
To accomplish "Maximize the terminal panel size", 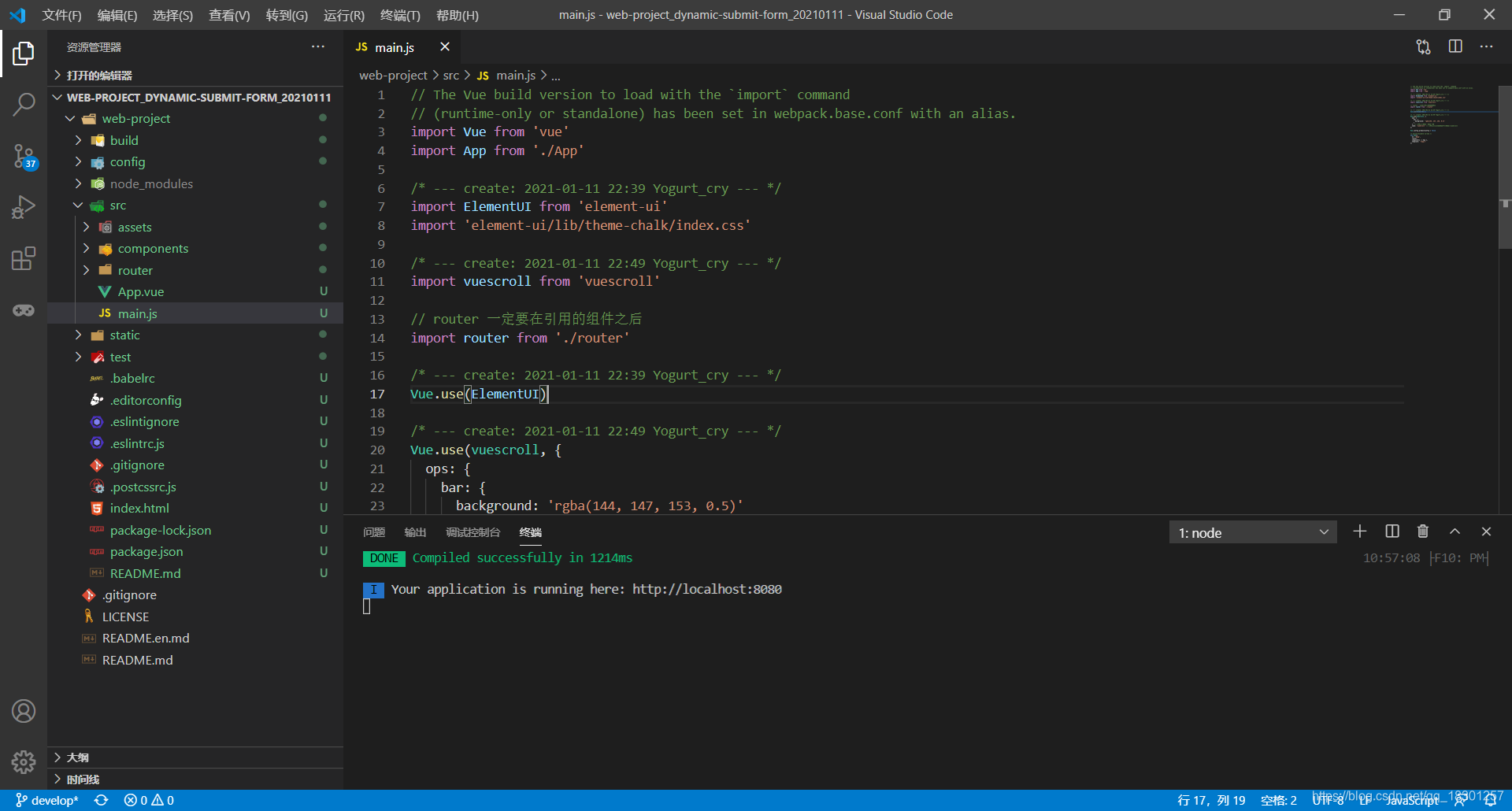I will (x=1455, y=531).
